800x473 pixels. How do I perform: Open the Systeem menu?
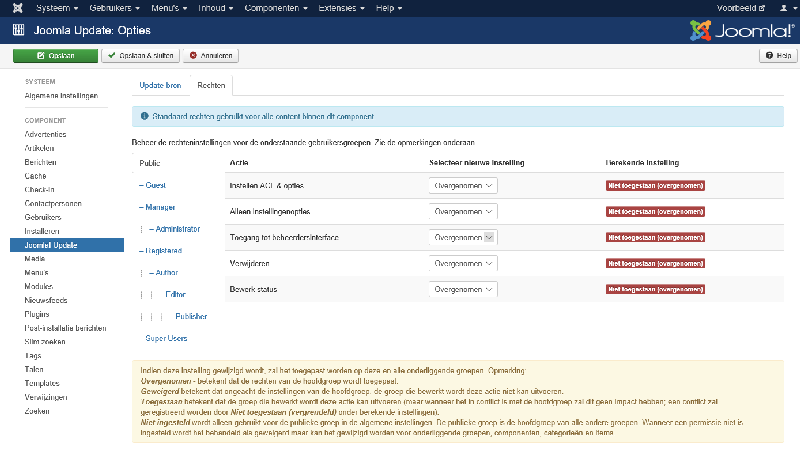click(x=57, y=8)
